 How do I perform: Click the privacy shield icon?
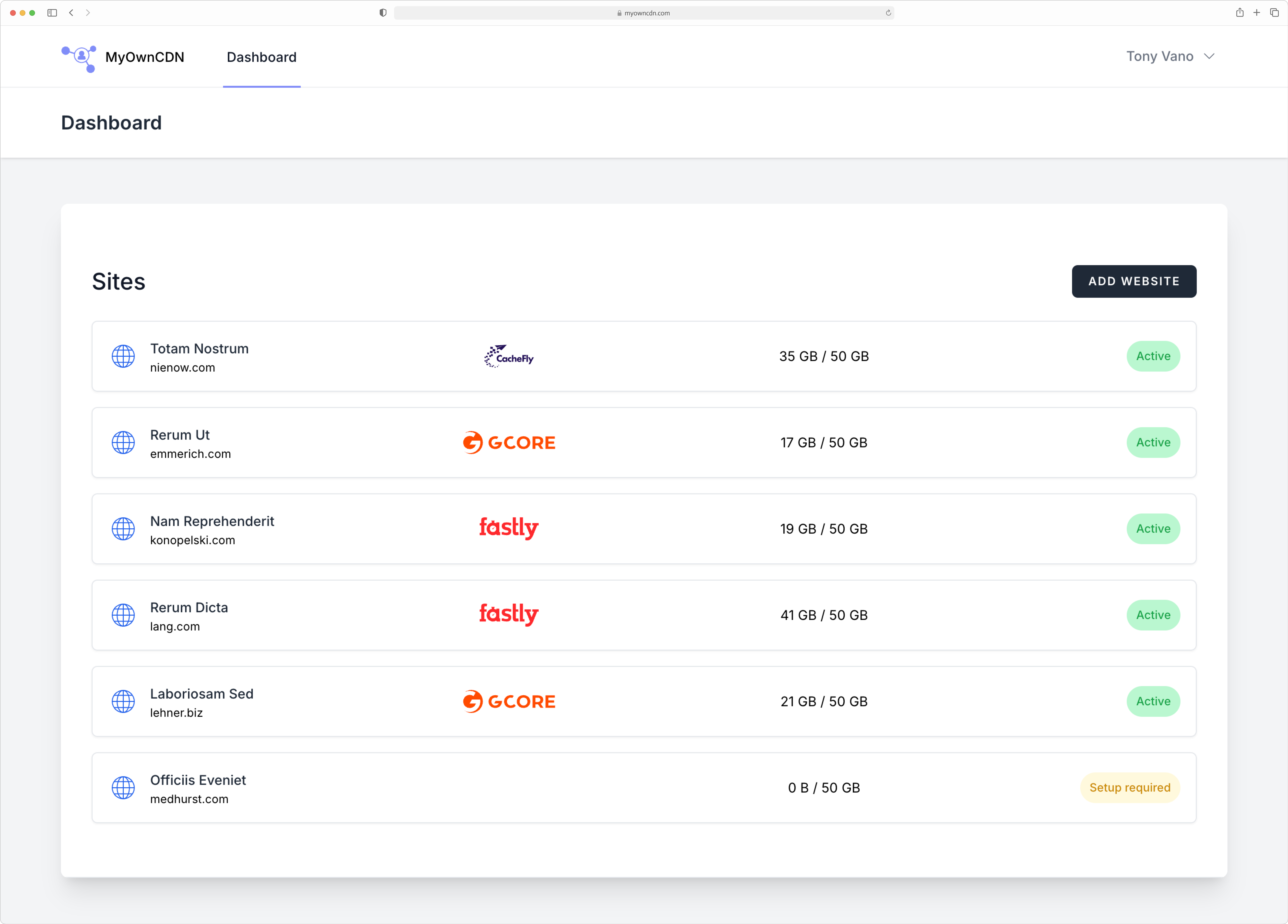point(383,12)
